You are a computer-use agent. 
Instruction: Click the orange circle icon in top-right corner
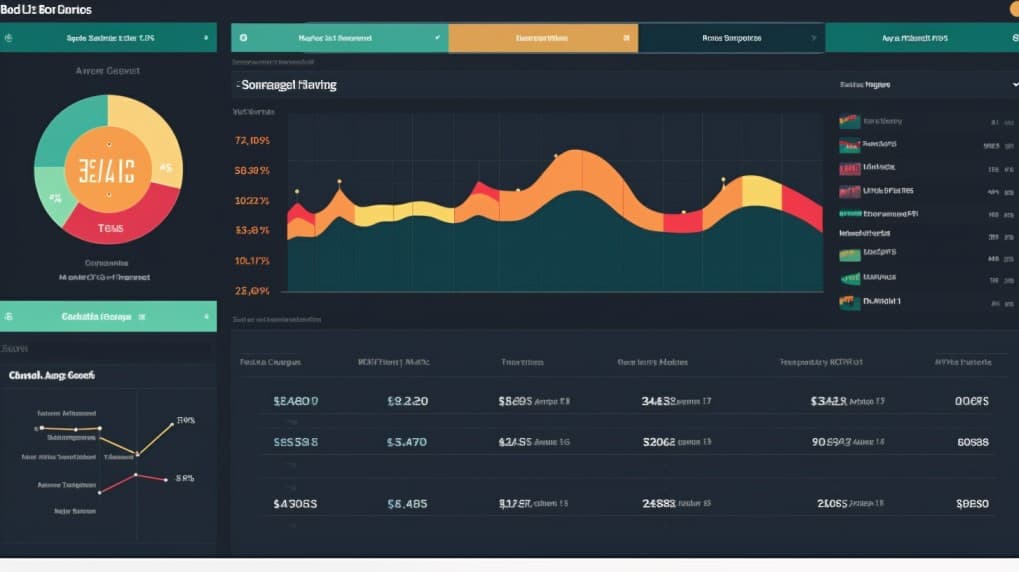point(1012,8)
